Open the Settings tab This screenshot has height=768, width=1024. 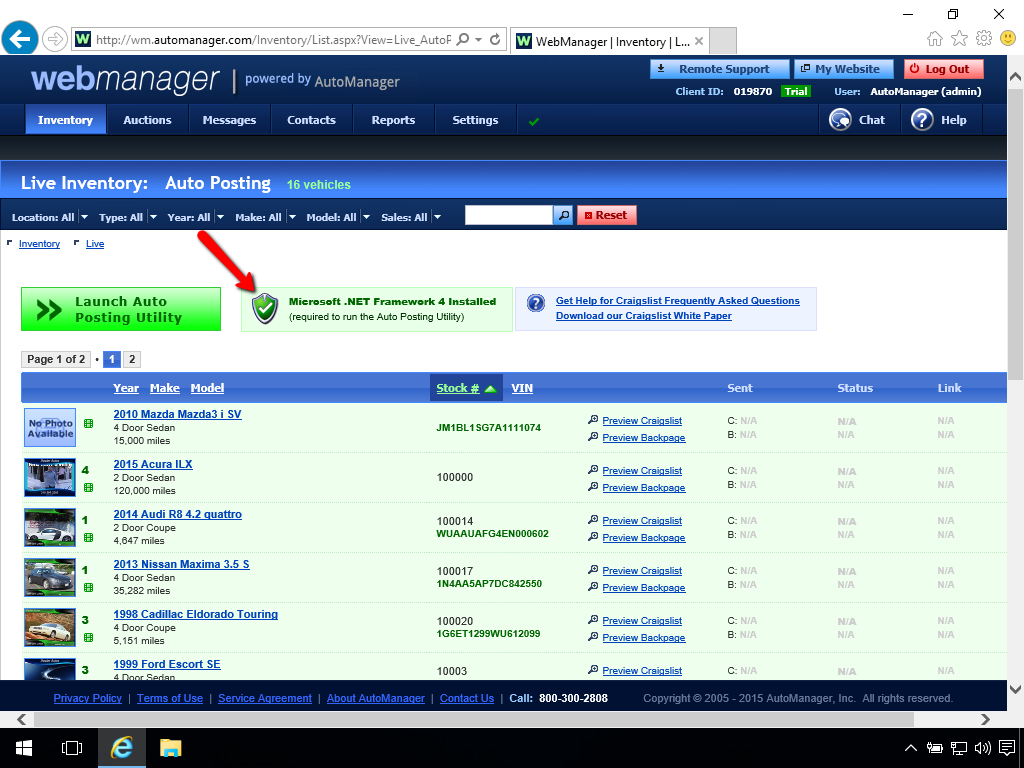click(475, 120)
